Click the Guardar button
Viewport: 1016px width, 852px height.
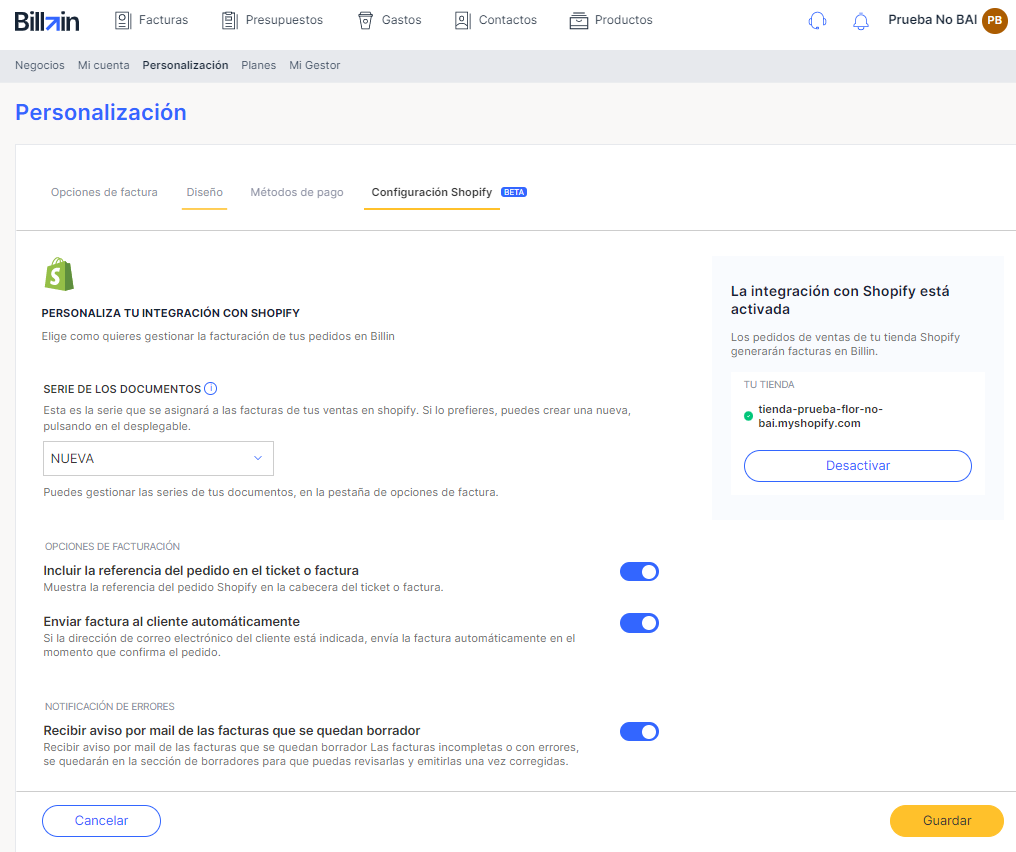[947, 821]
